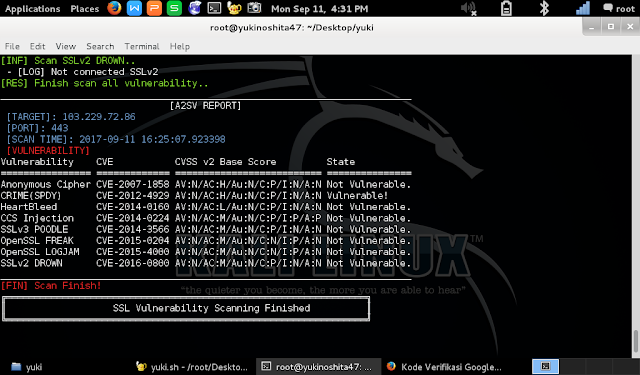
Task: Launch Firefox from the top panel
Action: pyautogui.click(x=114, y=8)
